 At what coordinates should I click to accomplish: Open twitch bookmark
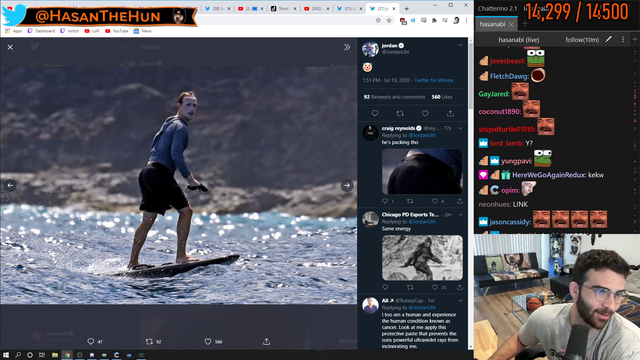coord(69,31)
